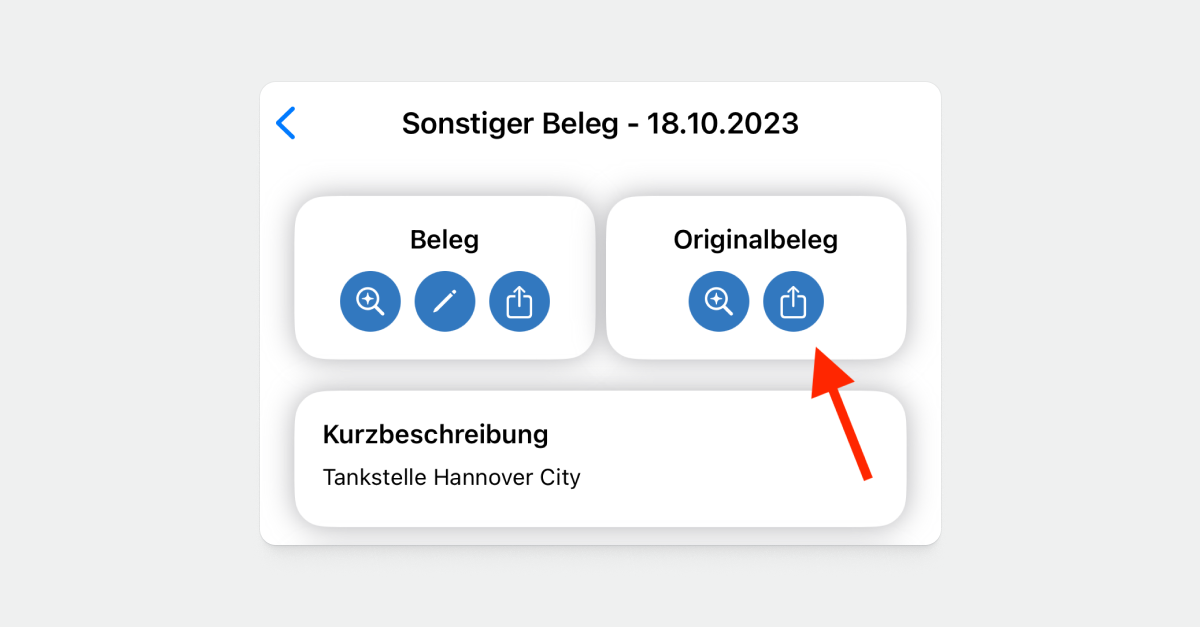Share the Originalbeleg
This screenshot has height=627, width=1200.
793,301
